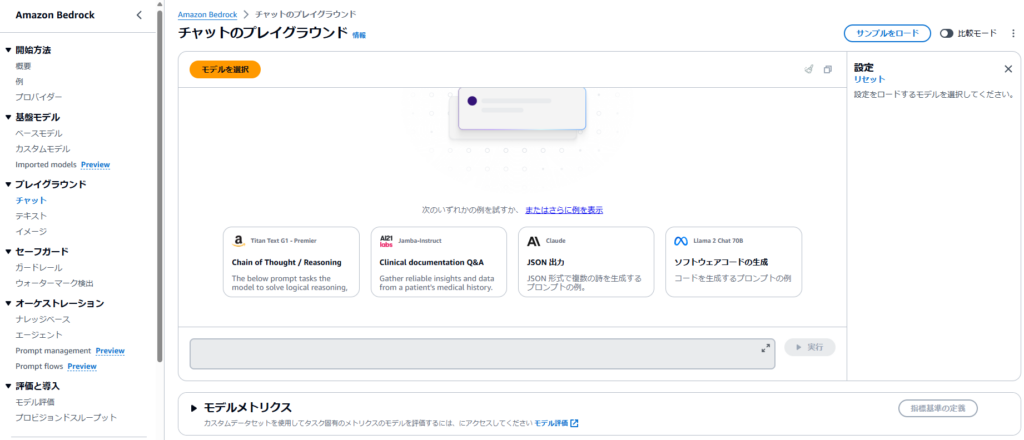Click the リセット link in settings
The height and width of the screenshot is (440, 1024).
click(x=869, y=79)
